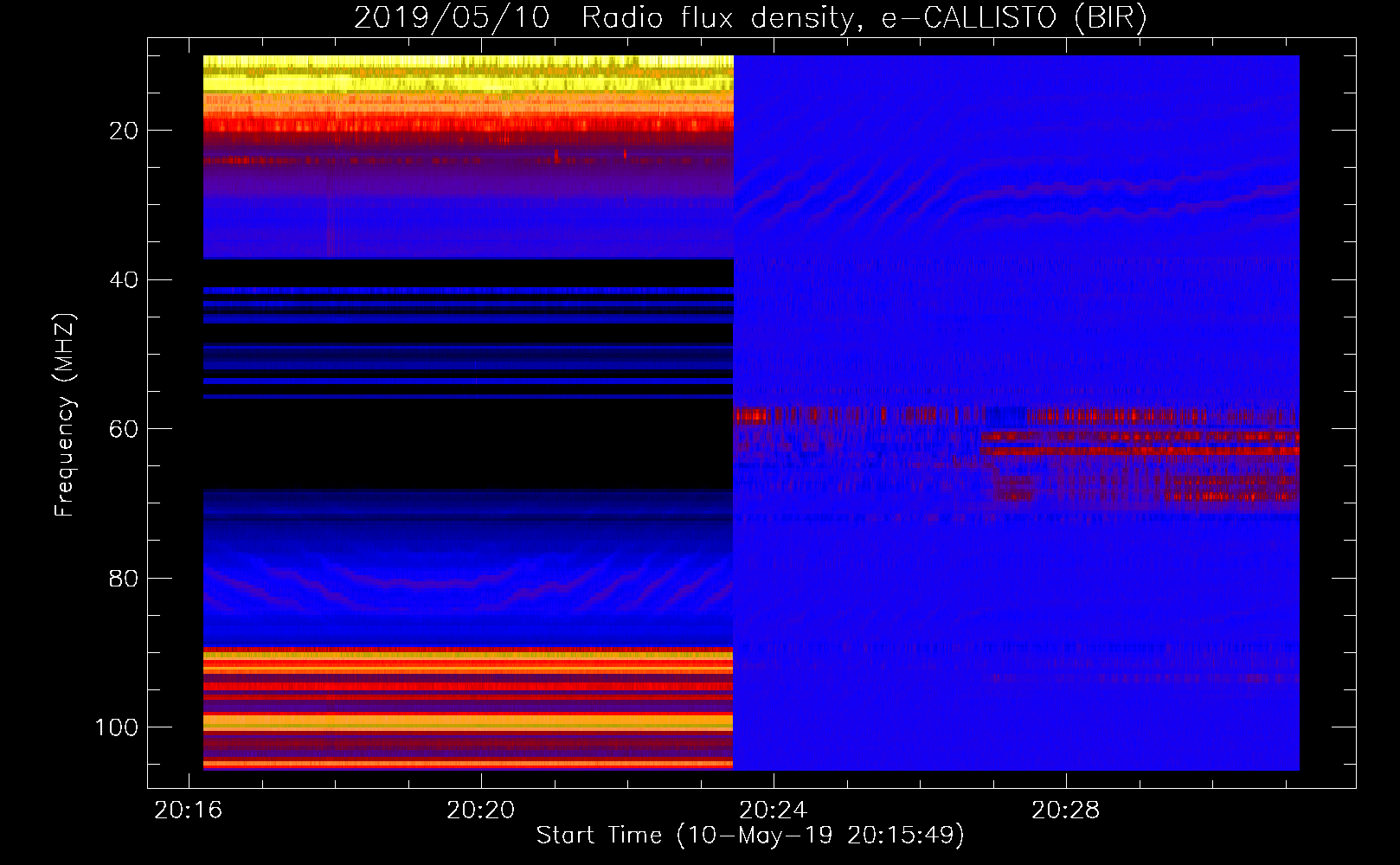Select the 20:28 time tick label
Image resolution: width=1400 pixels, height=865 pixels.
tap(1066, 811)
